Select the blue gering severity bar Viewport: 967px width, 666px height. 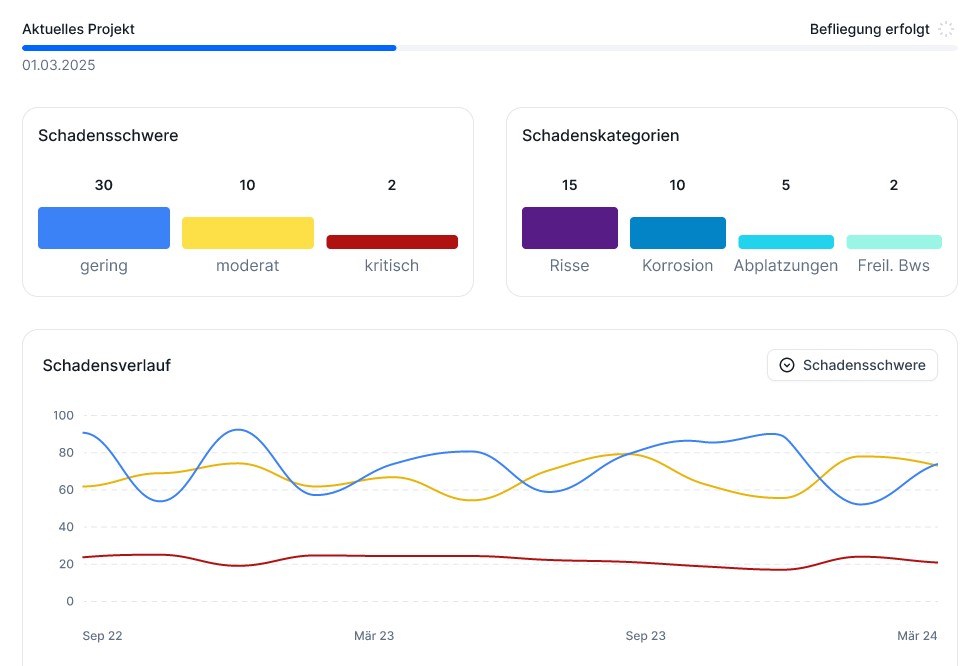click(x=104, y=228)
